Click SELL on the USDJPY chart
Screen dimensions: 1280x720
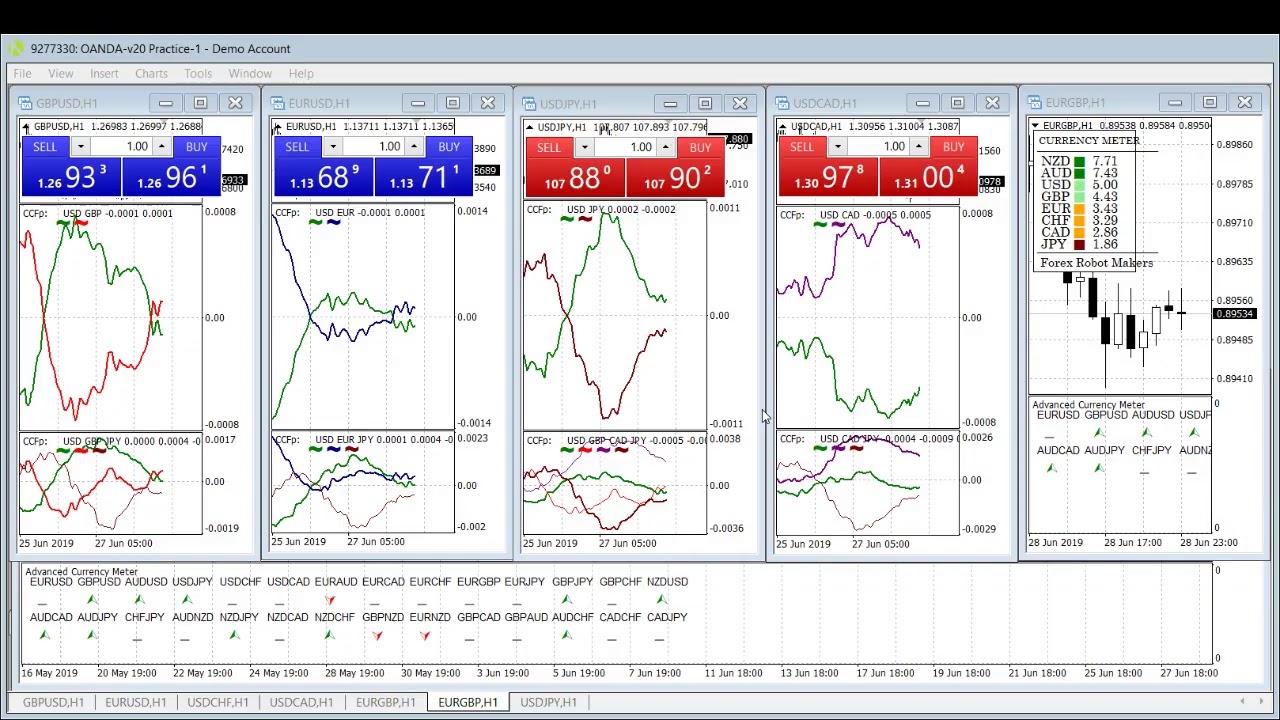549,148
